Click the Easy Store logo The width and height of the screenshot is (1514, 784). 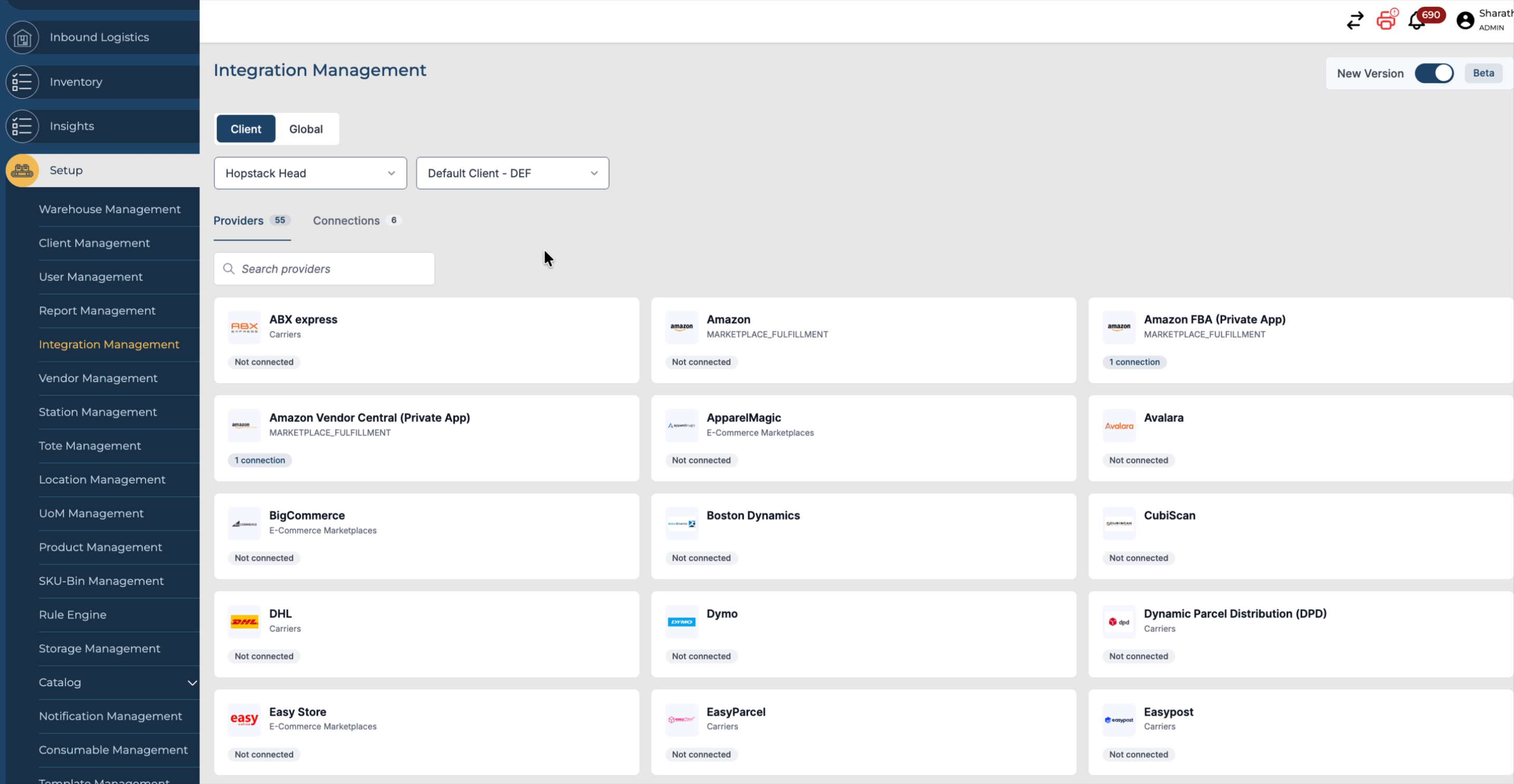click(244, 720)
